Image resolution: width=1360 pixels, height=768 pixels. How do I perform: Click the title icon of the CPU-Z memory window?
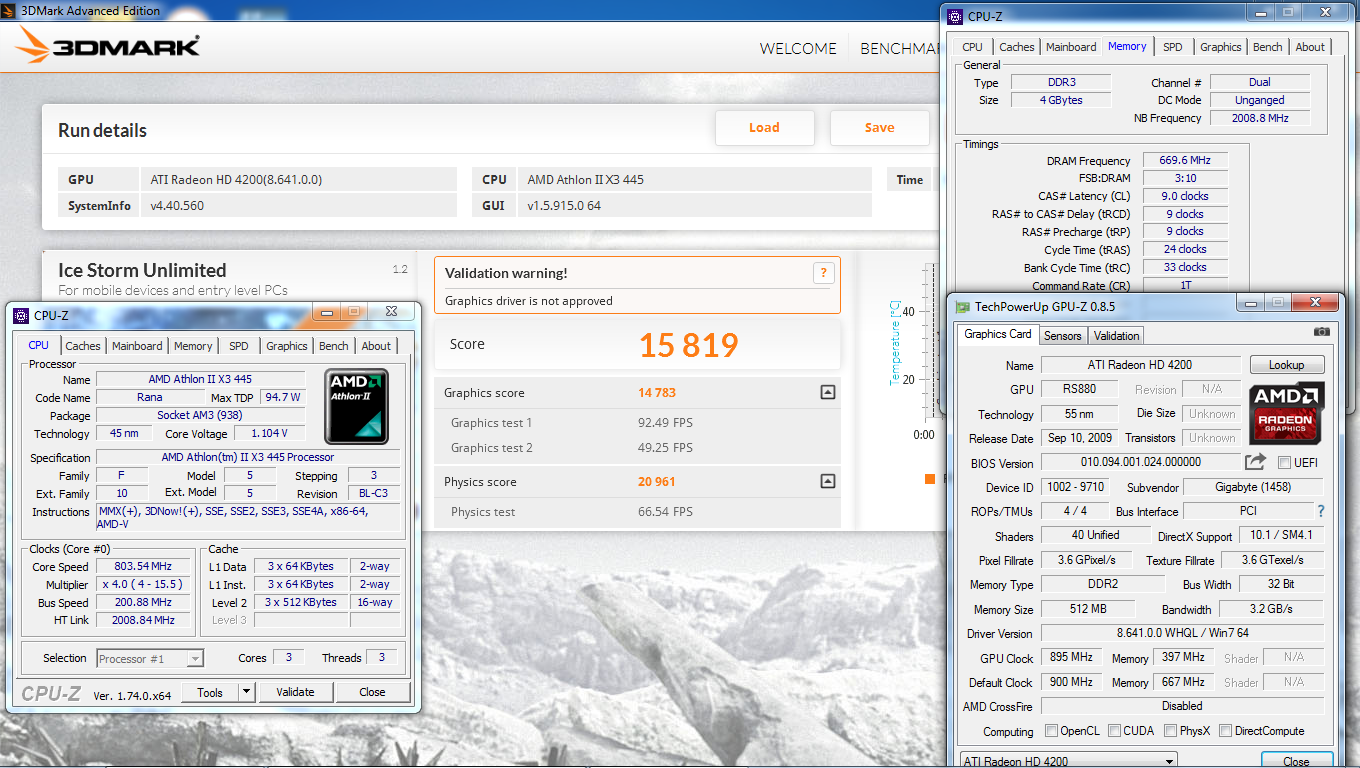pos(955,16)
